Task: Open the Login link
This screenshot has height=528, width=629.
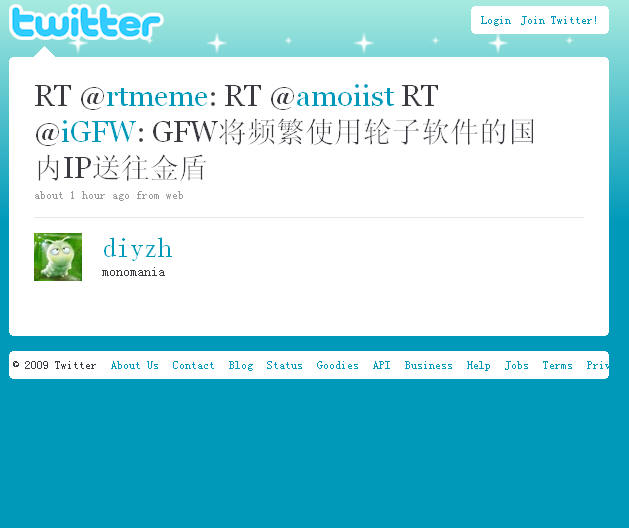Action: [496, 20]
